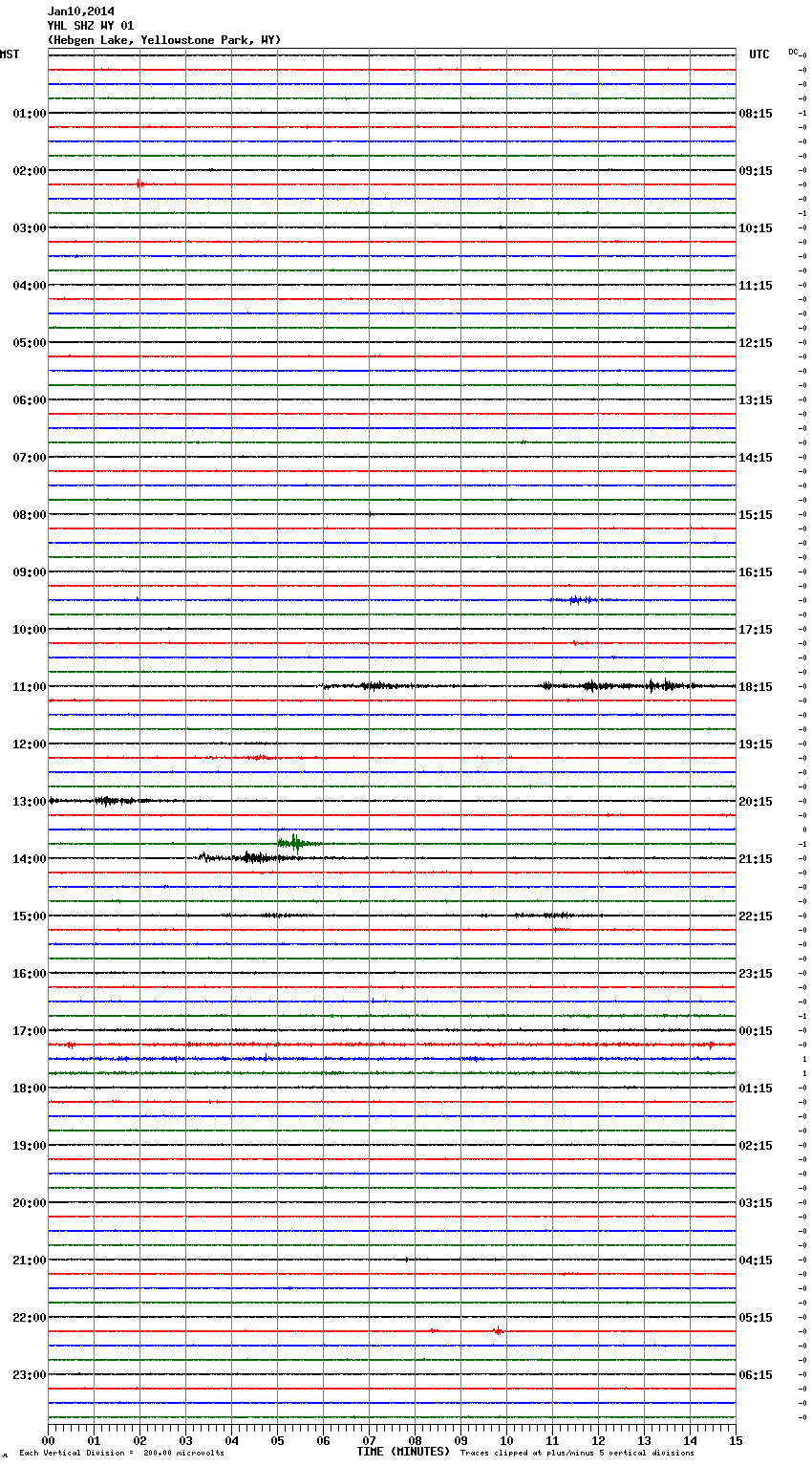This screenshot has width=812, height=1466.
Task: Select the 11:00 MST hour label
Action: [x=30, y=687]
